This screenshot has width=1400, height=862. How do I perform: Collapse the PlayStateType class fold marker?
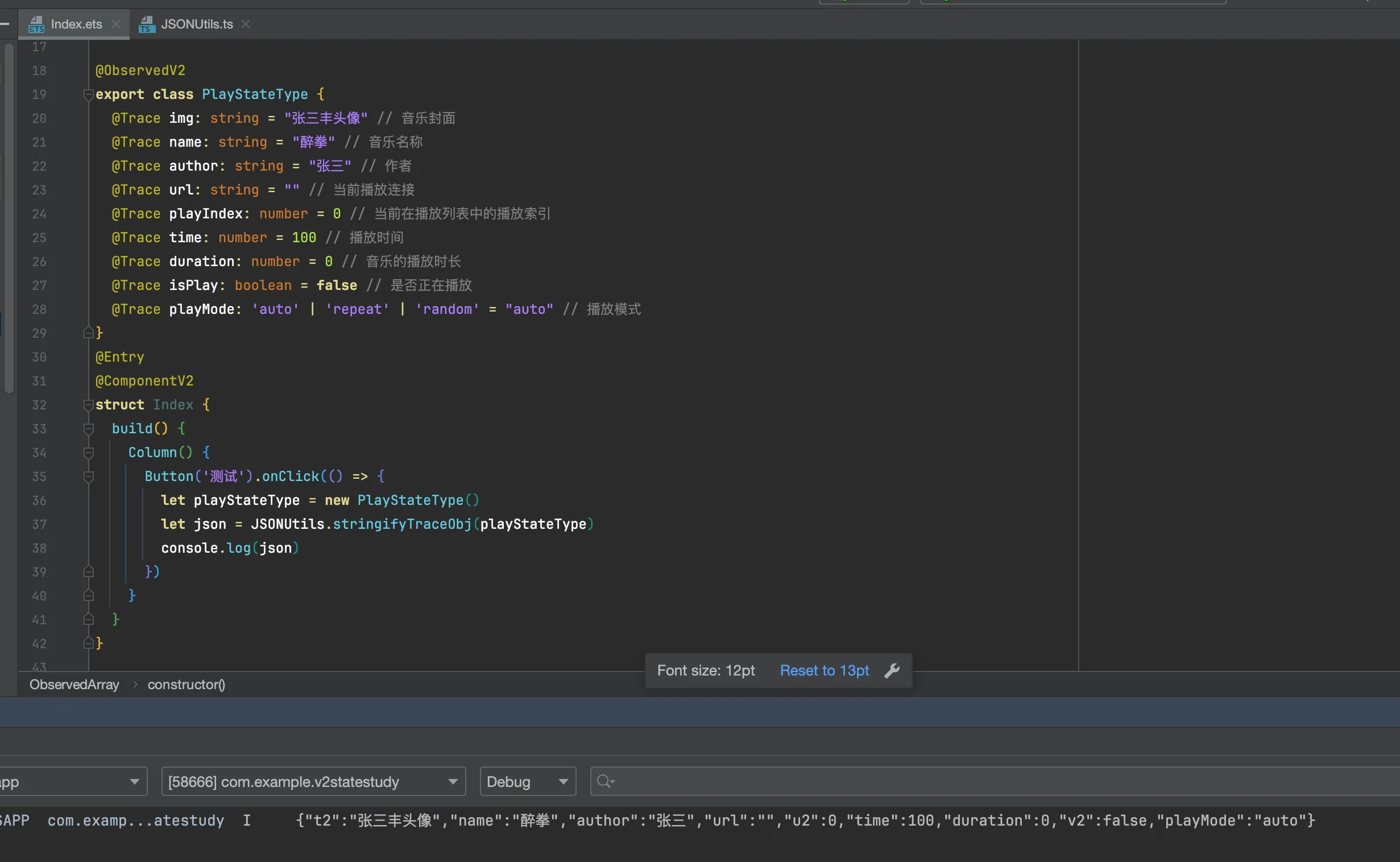(88, 94)
